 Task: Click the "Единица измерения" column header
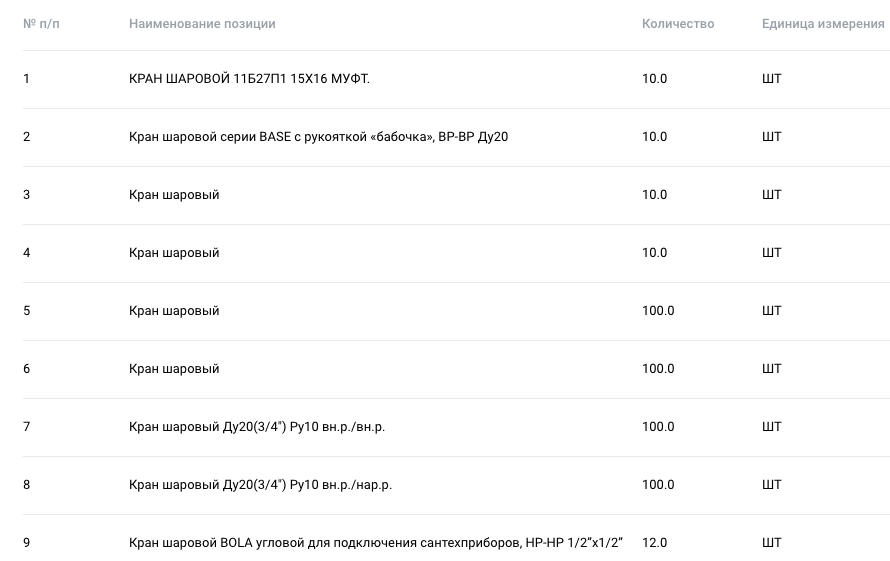(823, 24)
